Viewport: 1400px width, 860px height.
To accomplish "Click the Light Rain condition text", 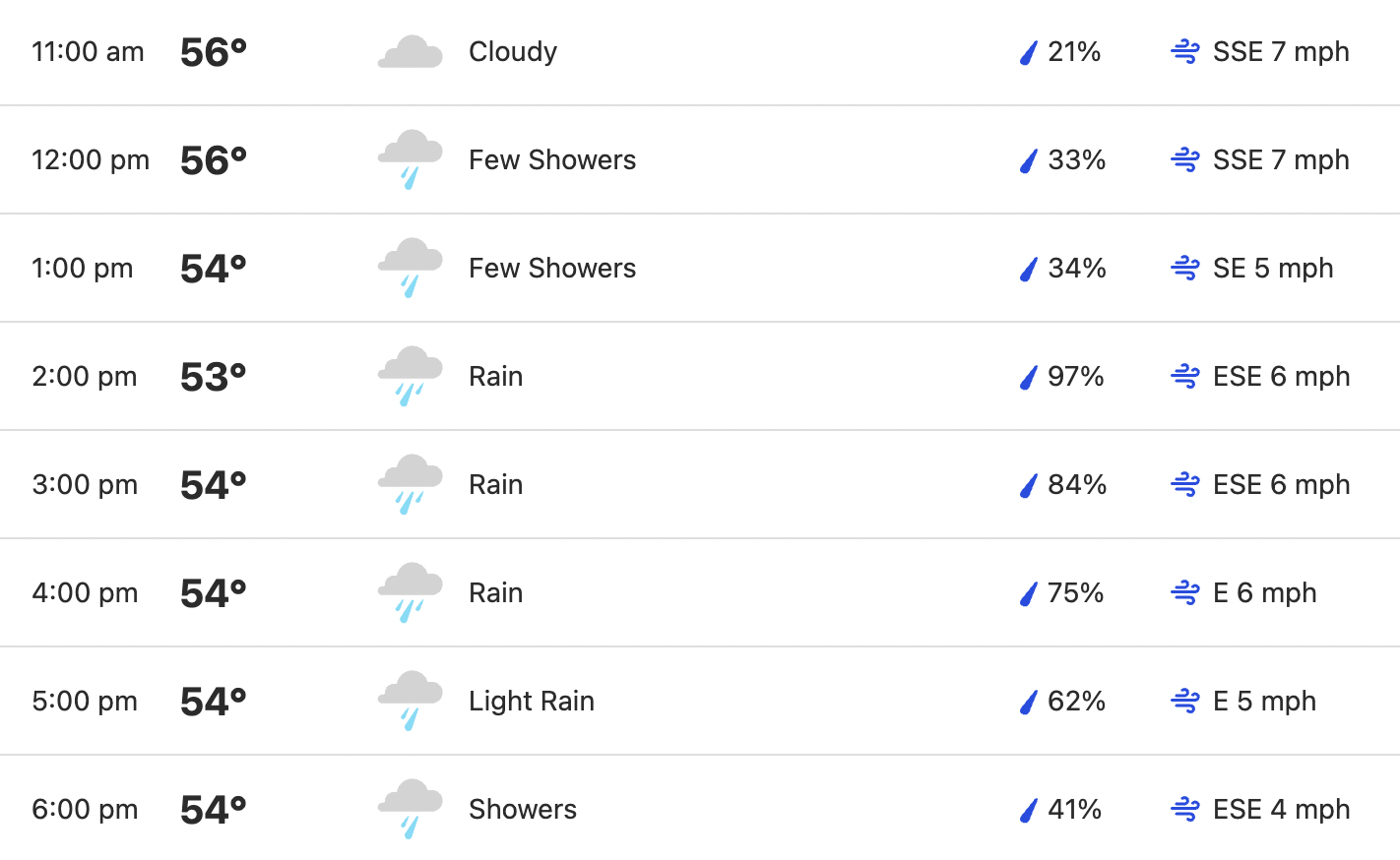I will [x=532, y=701].
